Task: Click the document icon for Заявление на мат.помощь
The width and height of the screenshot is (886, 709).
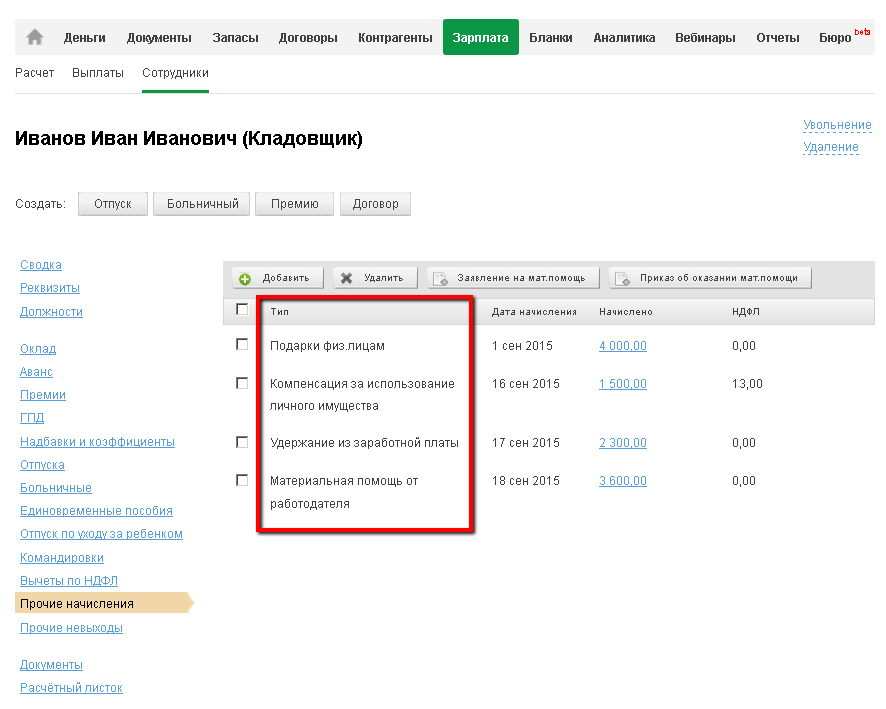Action: pyautogui.click(x=440, y=278)
